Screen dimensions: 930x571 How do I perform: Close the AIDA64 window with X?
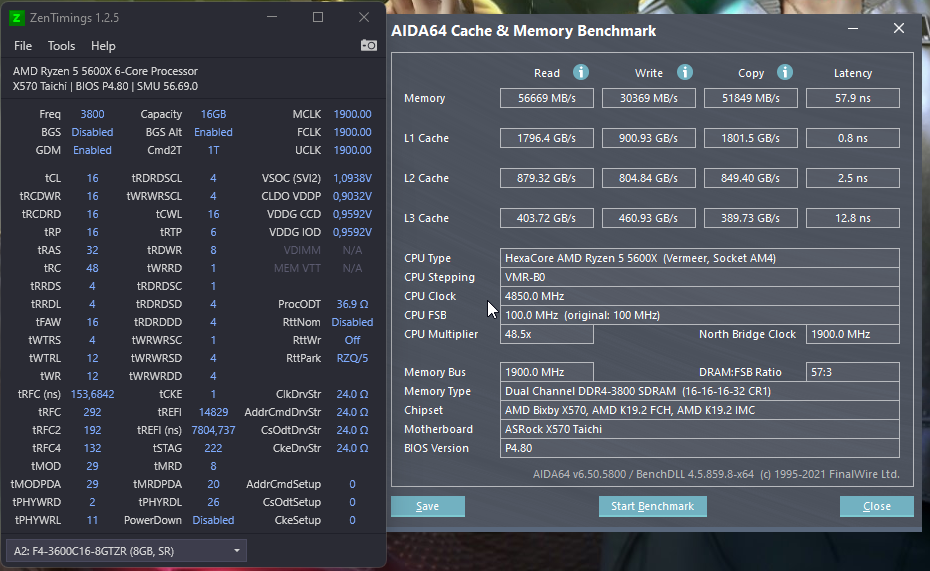[x=899, y=28]
